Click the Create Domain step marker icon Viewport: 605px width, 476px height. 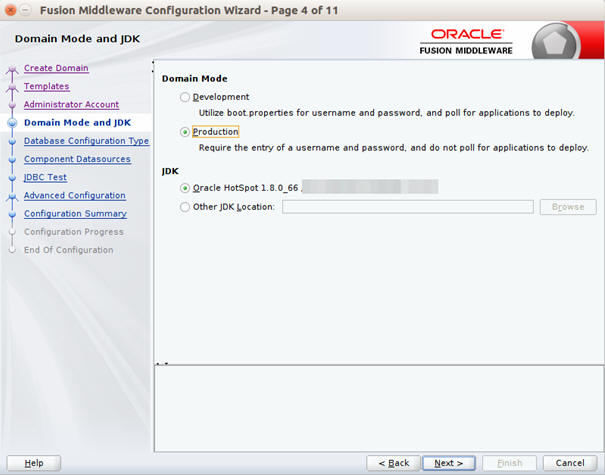point(12,69)
